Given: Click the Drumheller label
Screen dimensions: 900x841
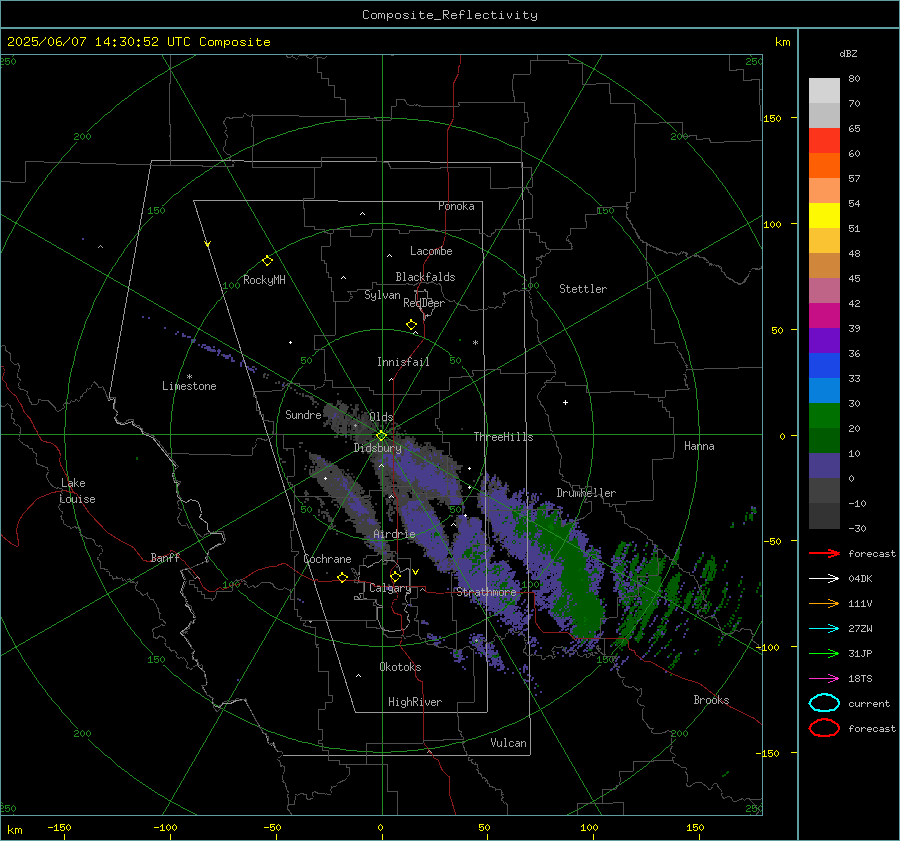Looking at the screenshot, I should click(x=586, y=493).
